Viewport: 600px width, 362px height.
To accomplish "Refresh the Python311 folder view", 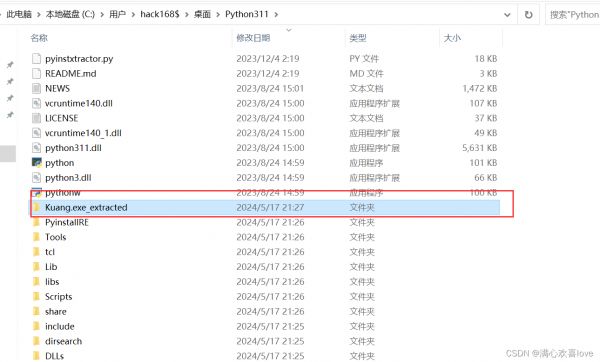I will 528,15.
